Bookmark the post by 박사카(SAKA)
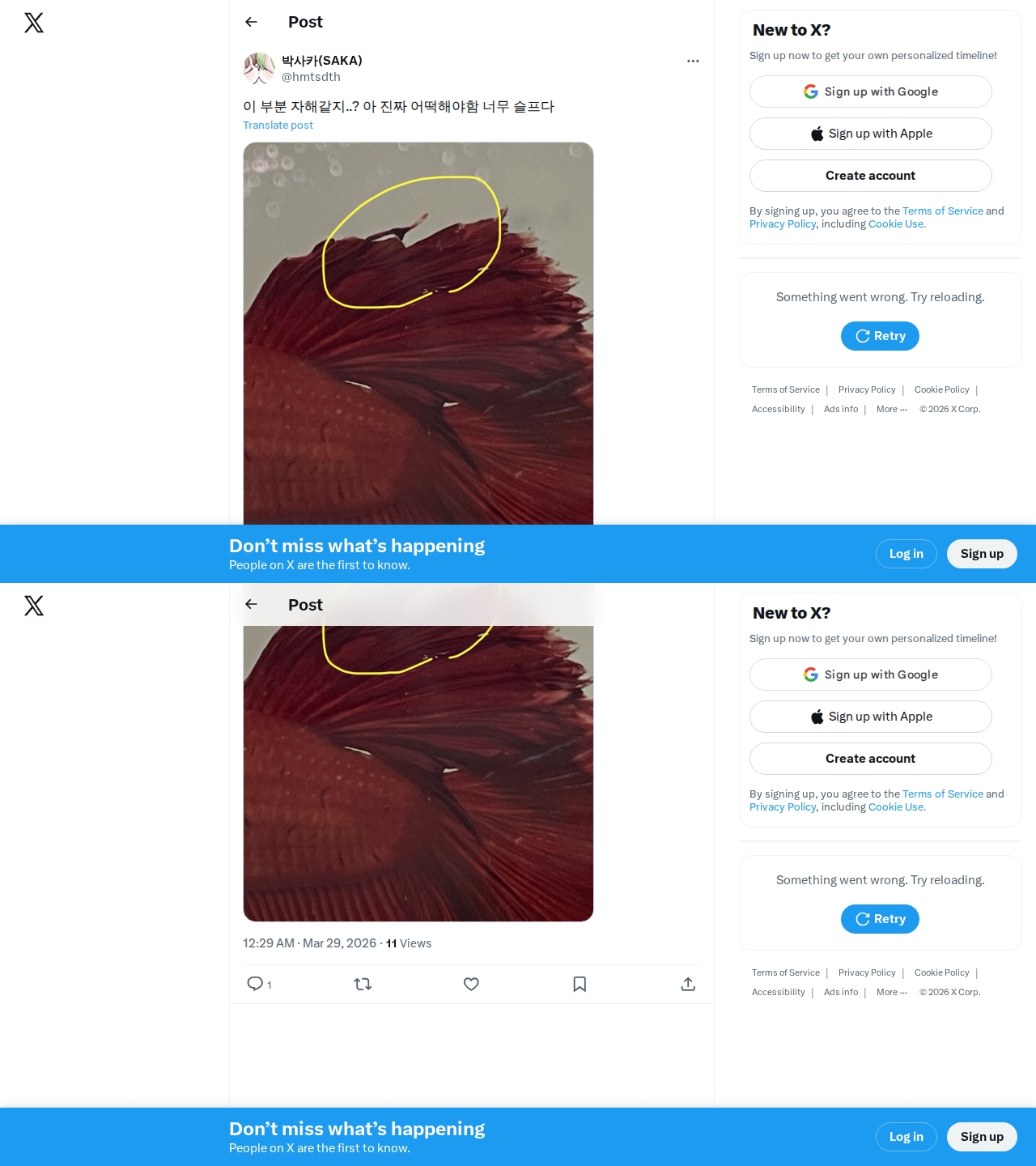1036x1166 pixels. [x=580, y=984]
